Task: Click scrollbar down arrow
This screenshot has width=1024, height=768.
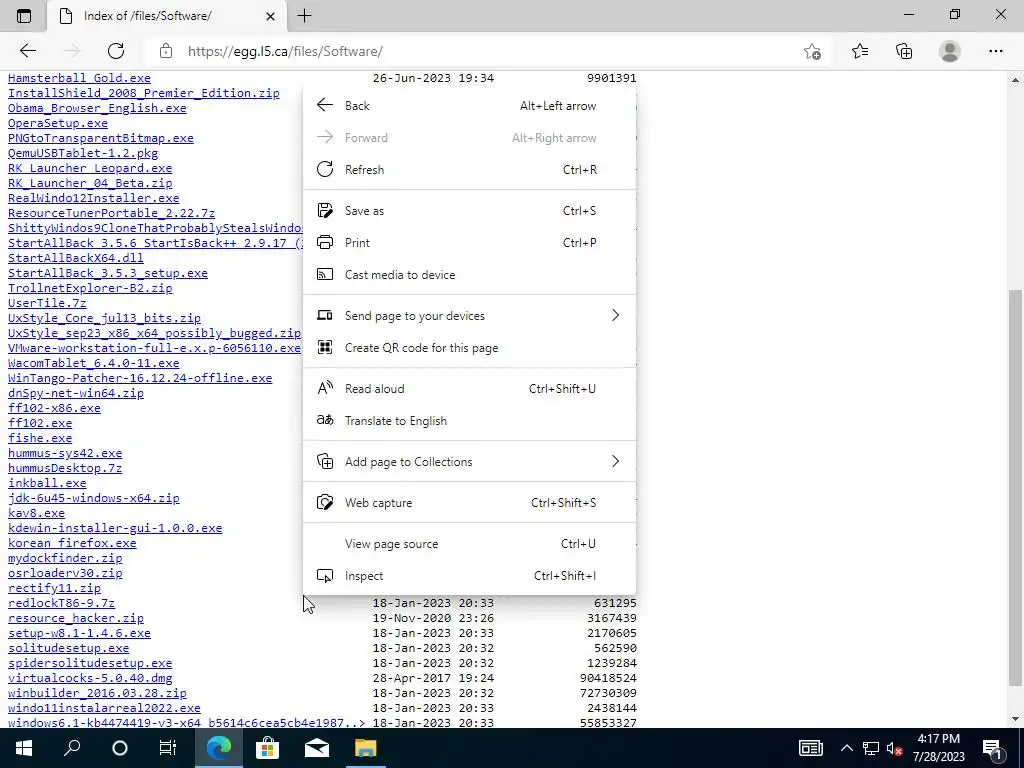Action: coord(1015,719)
